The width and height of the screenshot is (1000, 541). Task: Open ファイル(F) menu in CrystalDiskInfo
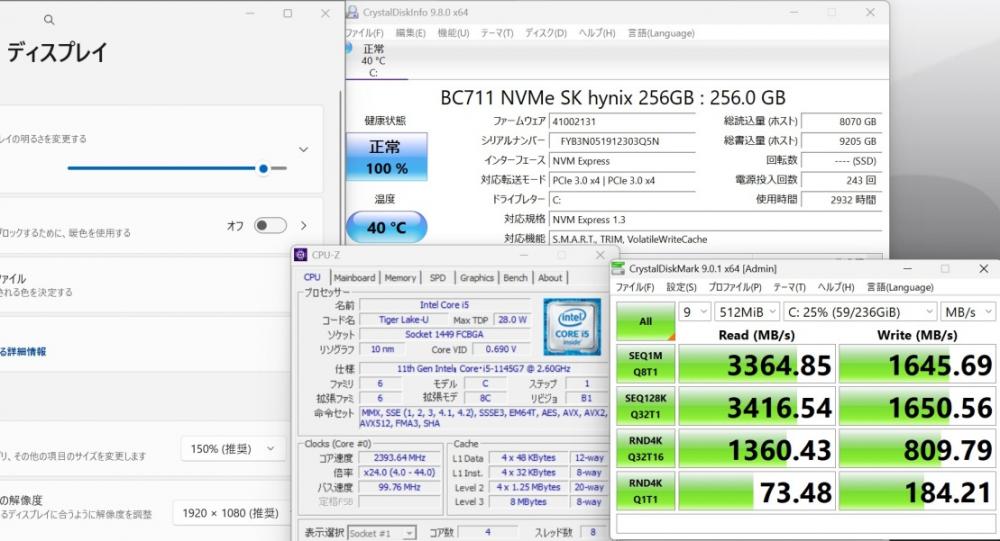365,33
